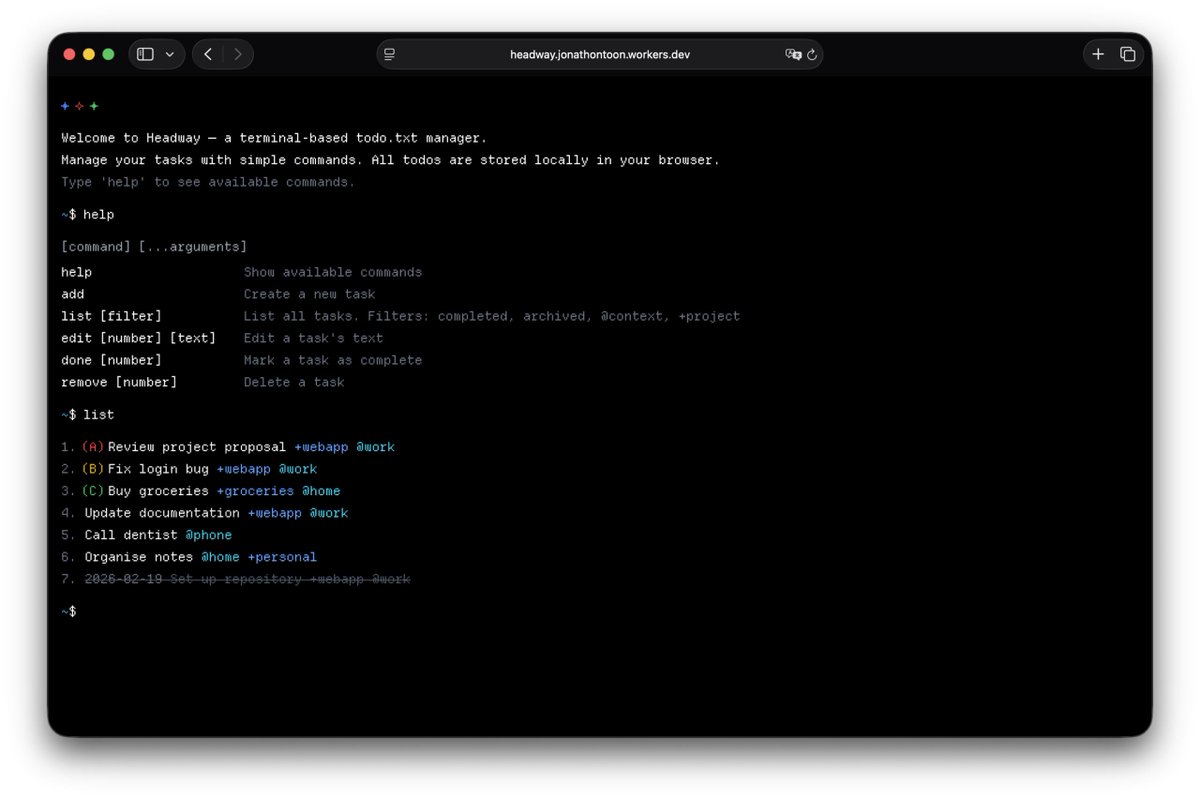Click 'Delete a task' description

pos(294,382)
